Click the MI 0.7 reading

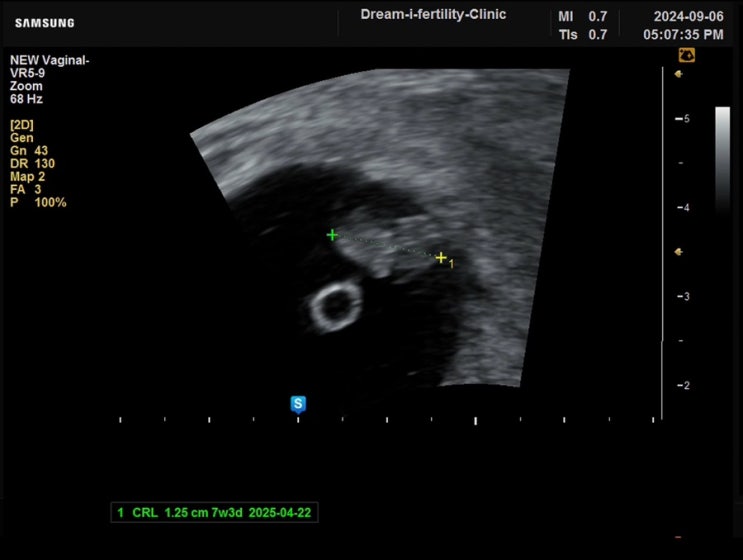coord(582,17)
